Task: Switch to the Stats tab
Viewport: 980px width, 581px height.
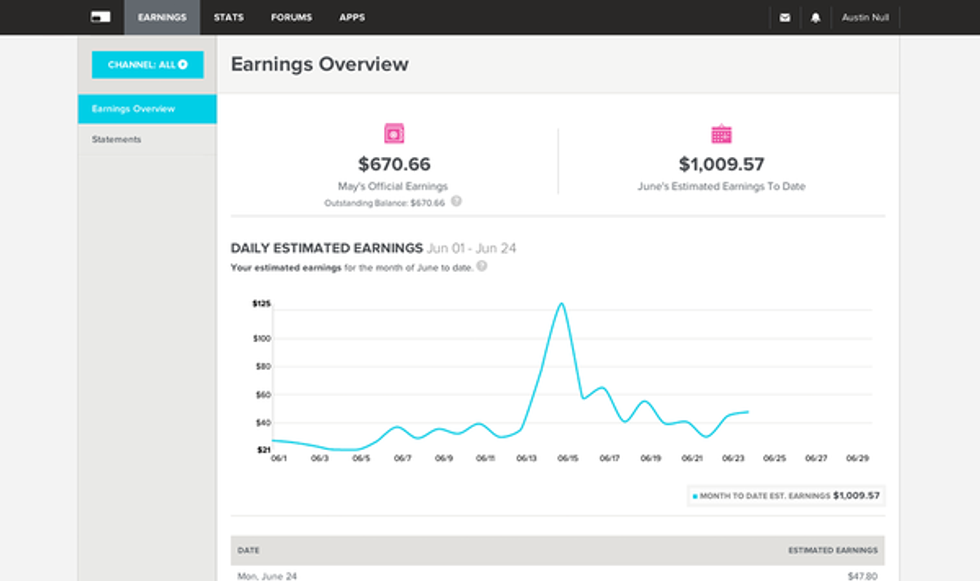Action: click(228, 18)
